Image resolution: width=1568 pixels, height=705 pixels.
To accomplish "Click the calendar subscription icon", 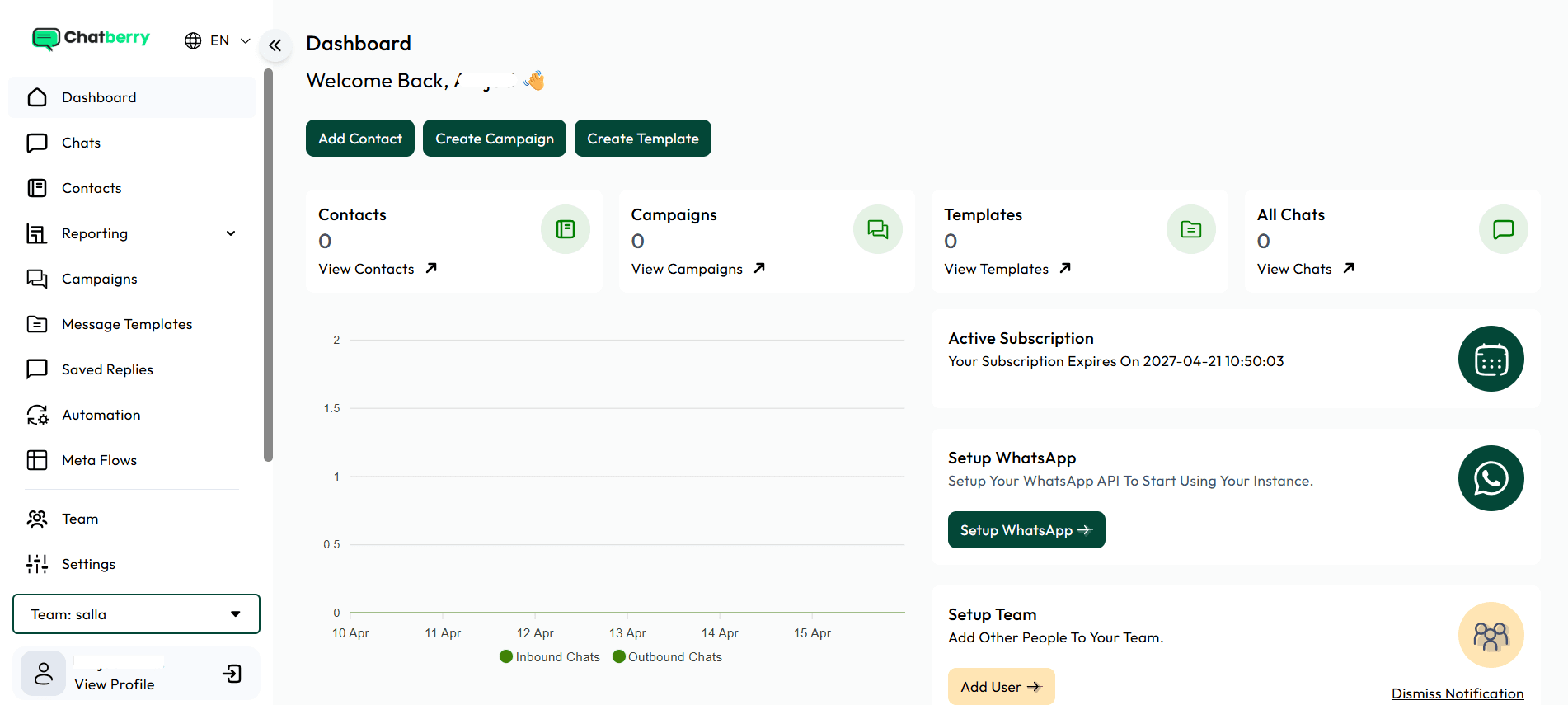I will [1491, 359].
